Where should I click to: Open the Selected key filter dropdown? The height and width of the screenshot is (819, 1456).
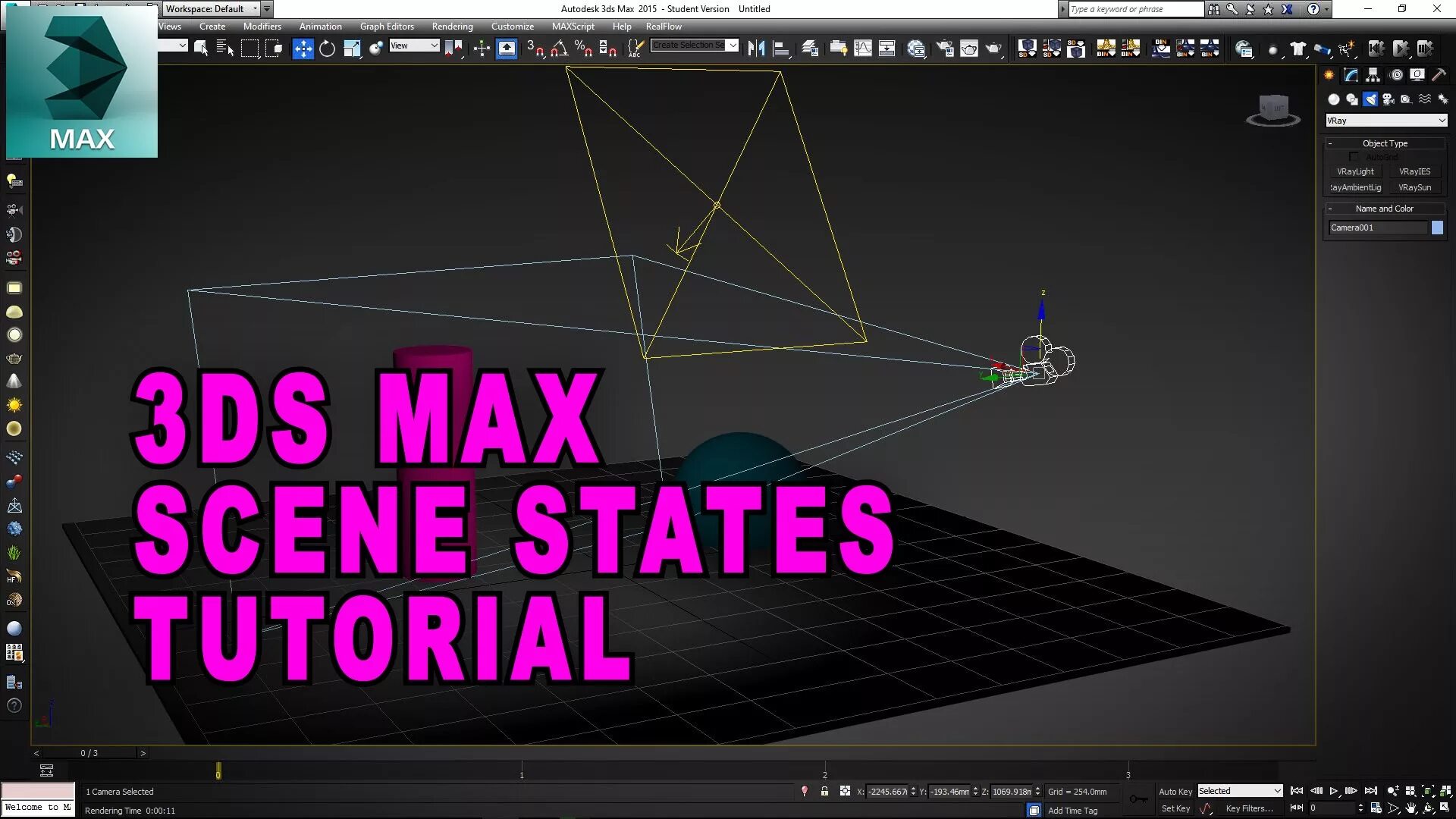pos(1240,791)
